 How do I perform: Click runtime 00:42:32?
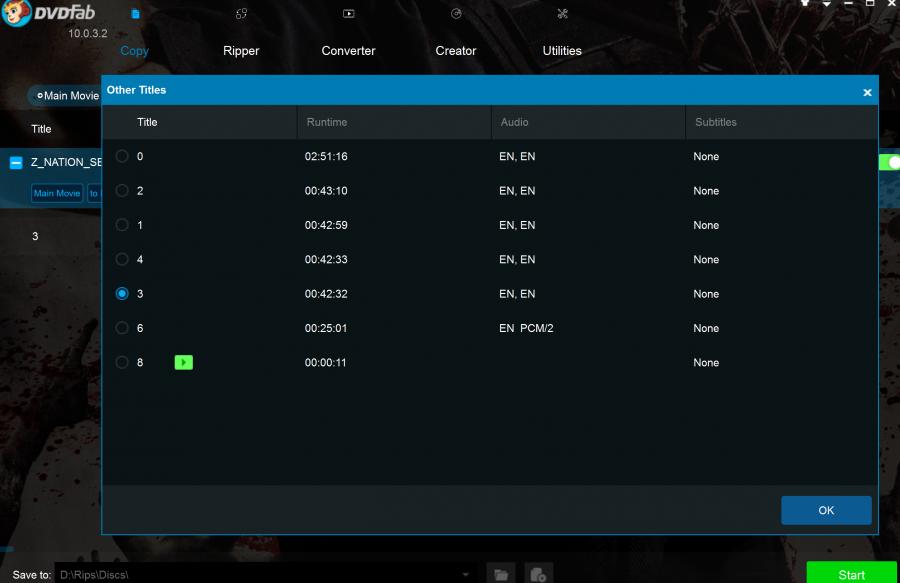(x=326, y=294)
